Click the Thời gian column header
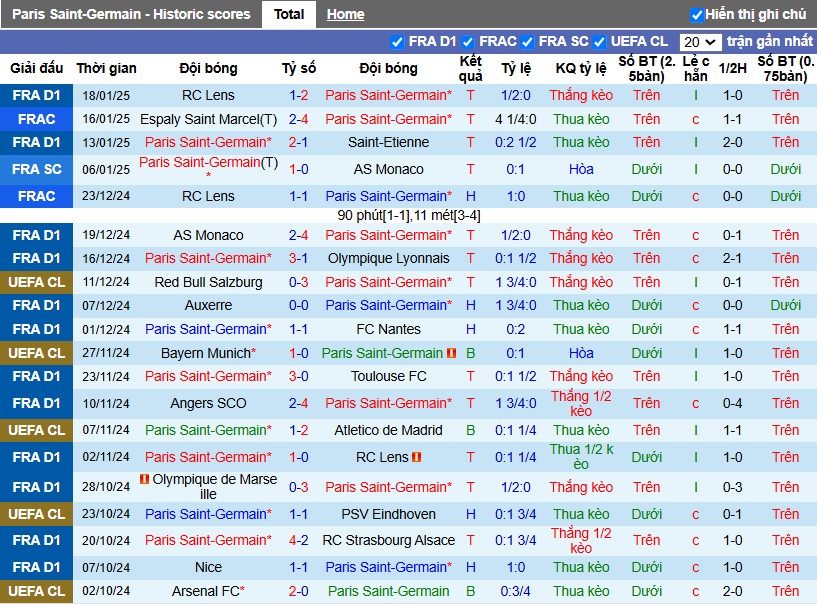 (106, 68)
